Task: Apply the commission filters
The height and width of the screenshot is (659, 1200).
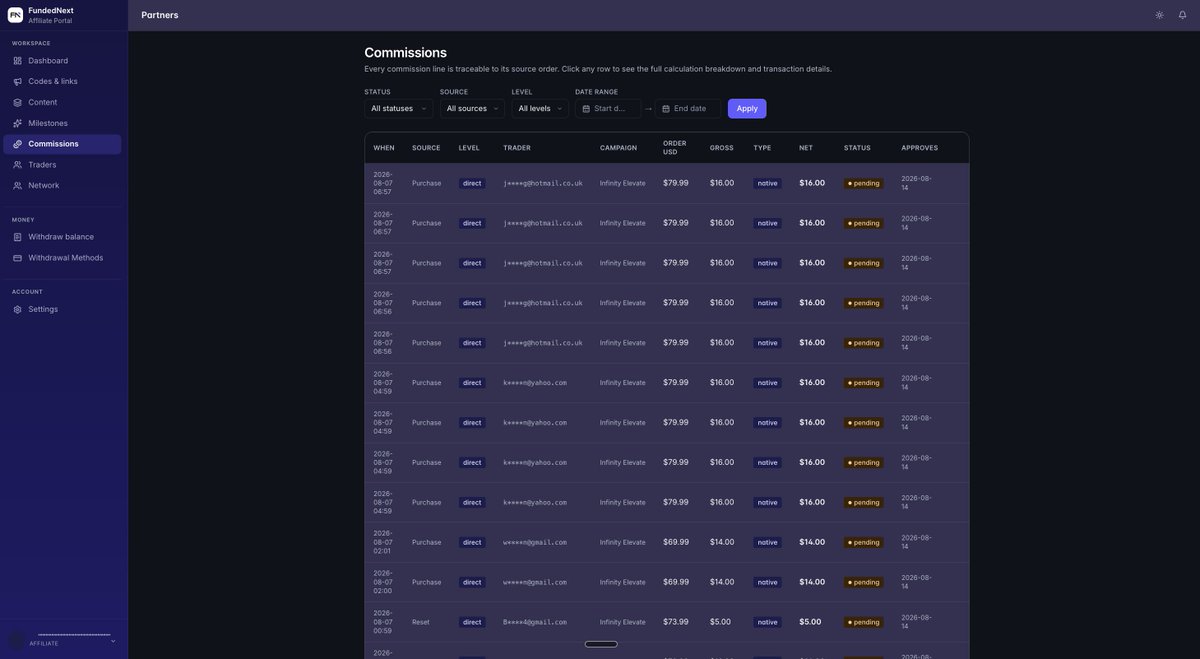Action: (747, 108)
